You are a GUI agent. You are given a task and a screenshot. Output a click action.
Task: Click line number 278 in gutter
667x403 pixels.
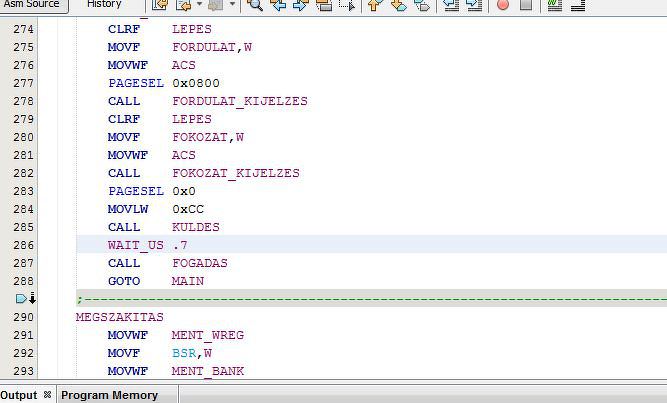[x=23, y=101]
